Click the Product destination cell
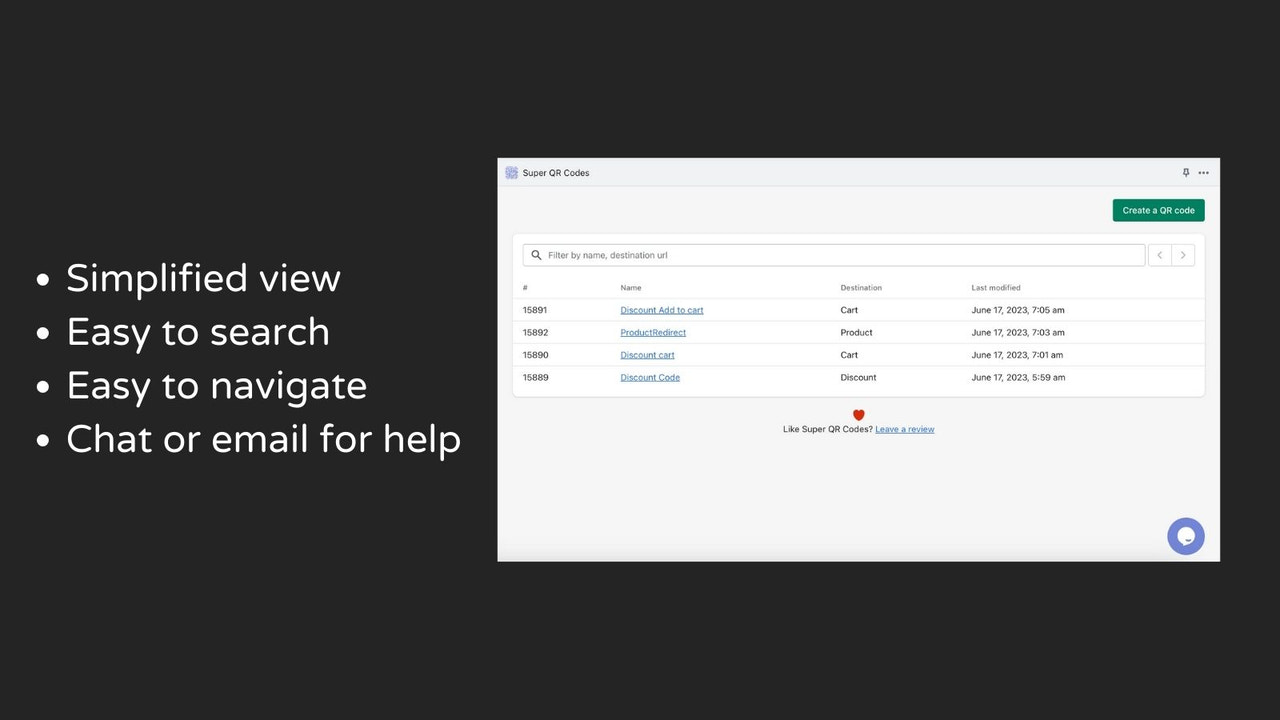 tap(856, 332)
